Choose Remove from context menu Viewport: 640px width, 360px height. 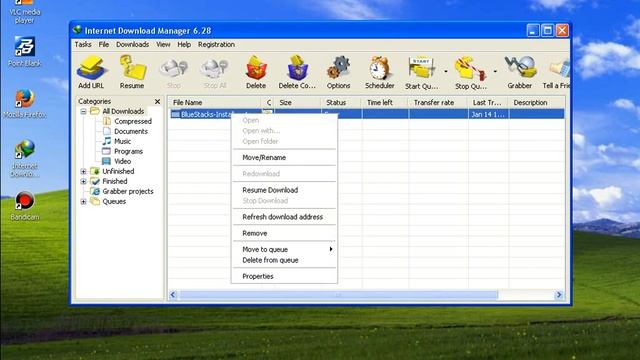tap(284, 233)
